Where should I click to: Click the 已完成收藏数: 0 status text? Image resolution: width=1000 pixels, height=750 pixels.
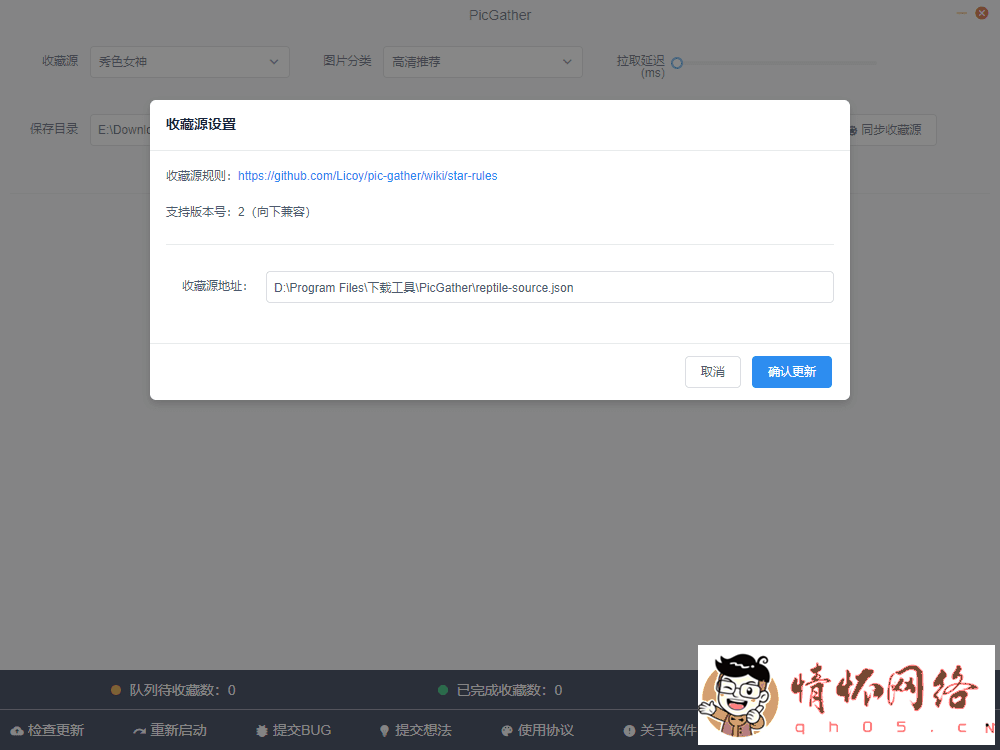pos(510,690)
